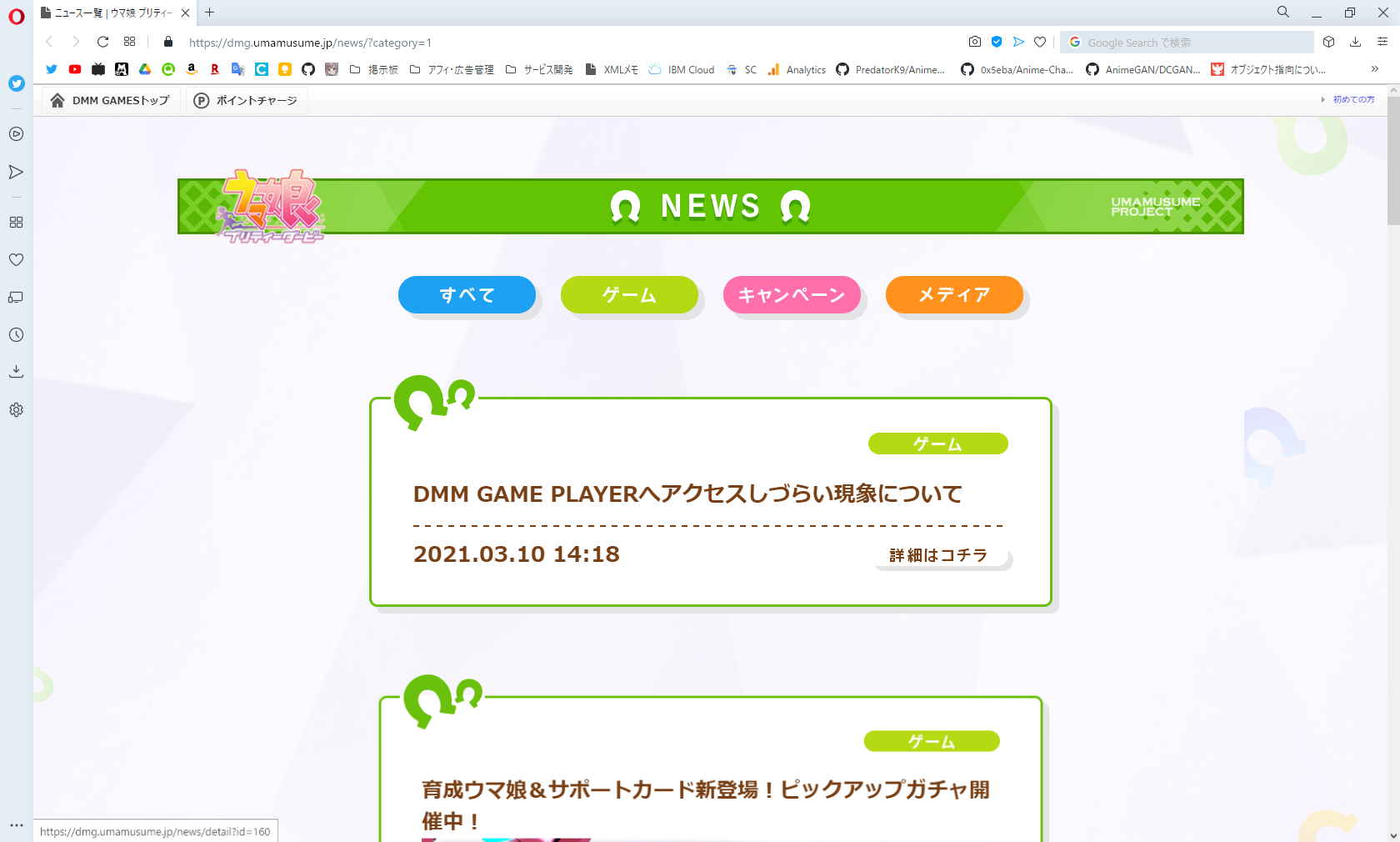
Task: Open the ピックアップガチャ開催中 news headline
Action: coord(705,804)
